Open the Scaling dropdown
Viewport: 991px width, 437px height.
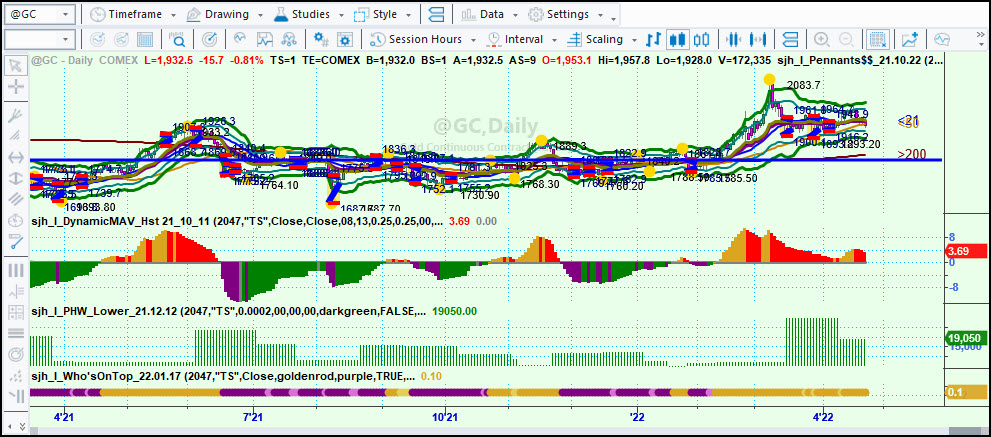(602, 39)
